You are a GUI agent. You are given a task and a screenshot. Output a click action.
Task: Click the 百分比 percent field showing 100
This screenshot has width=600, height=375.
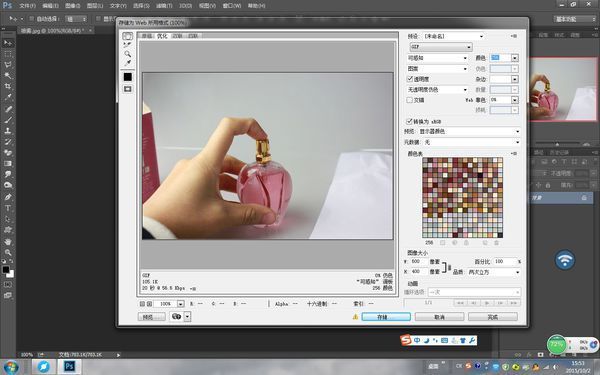pos(505,262)
